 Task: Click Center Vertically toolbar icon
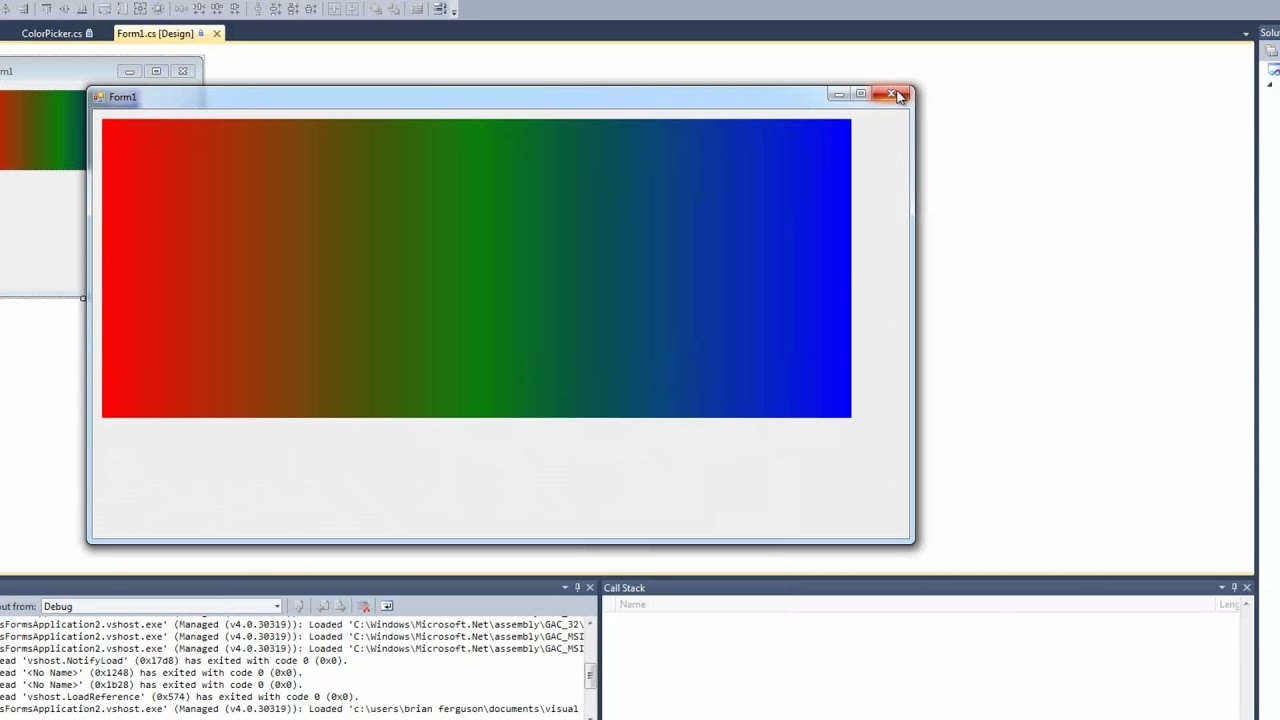tap(352, 9)
